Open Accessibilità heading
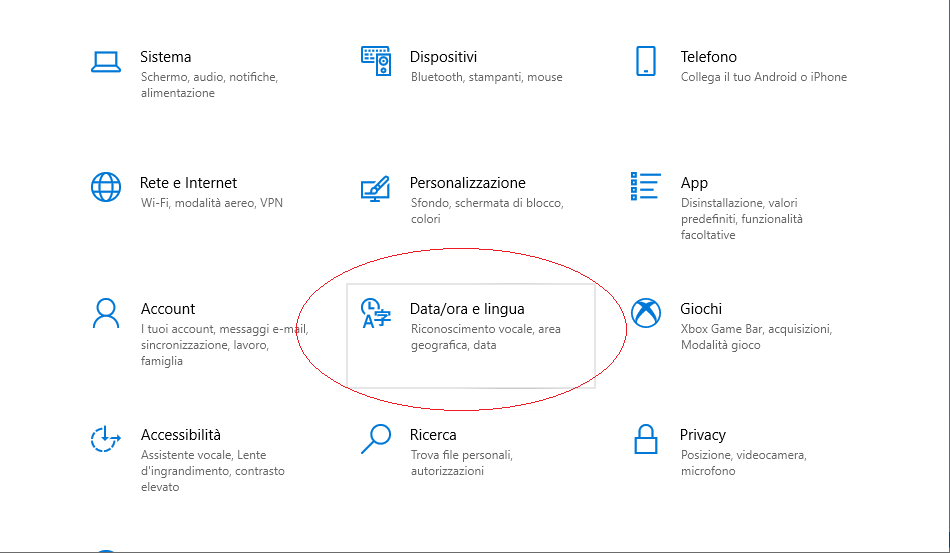Image resolution: width=950 pixels, height=553 pixels. pyautogui.click(x=181, y=435)
